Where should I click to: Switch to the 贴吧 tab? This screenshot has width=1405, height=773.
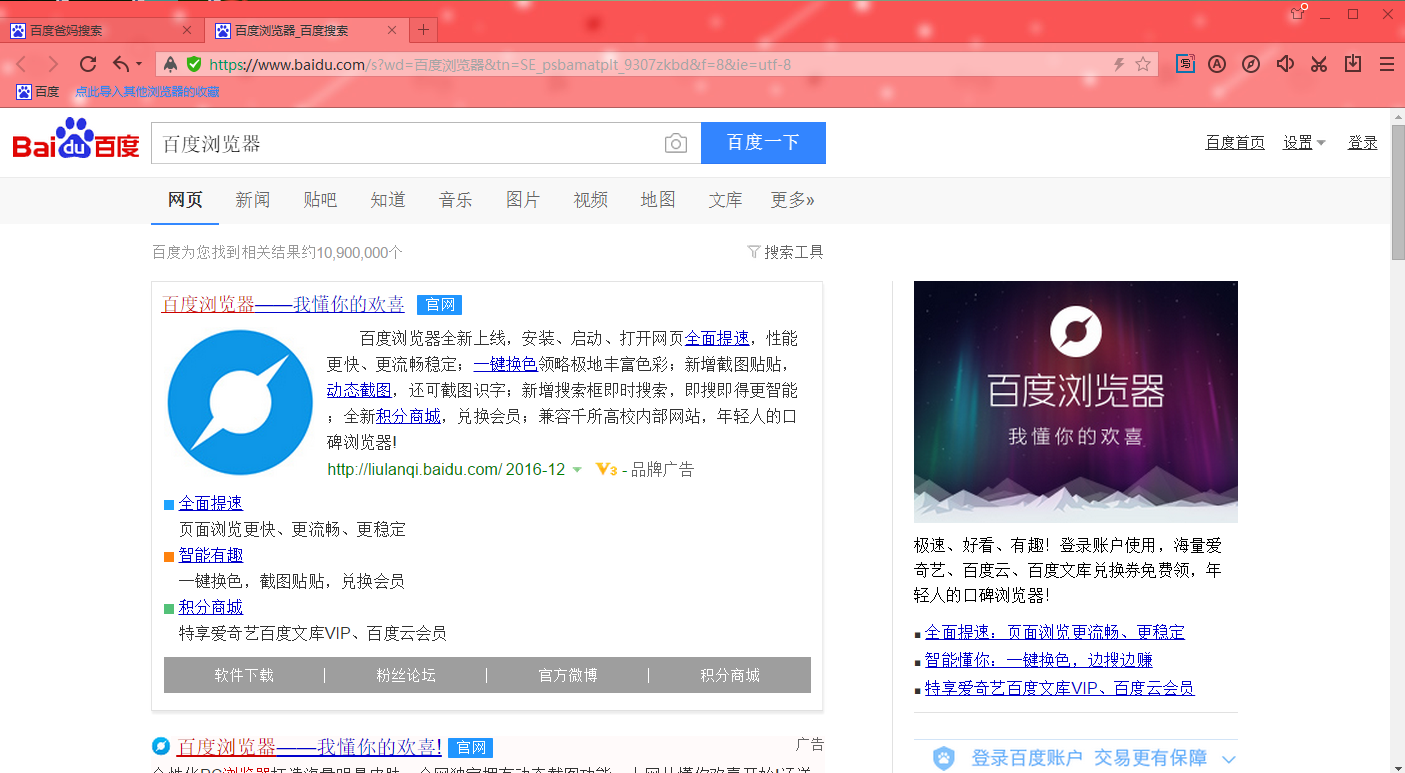[320, 200]
